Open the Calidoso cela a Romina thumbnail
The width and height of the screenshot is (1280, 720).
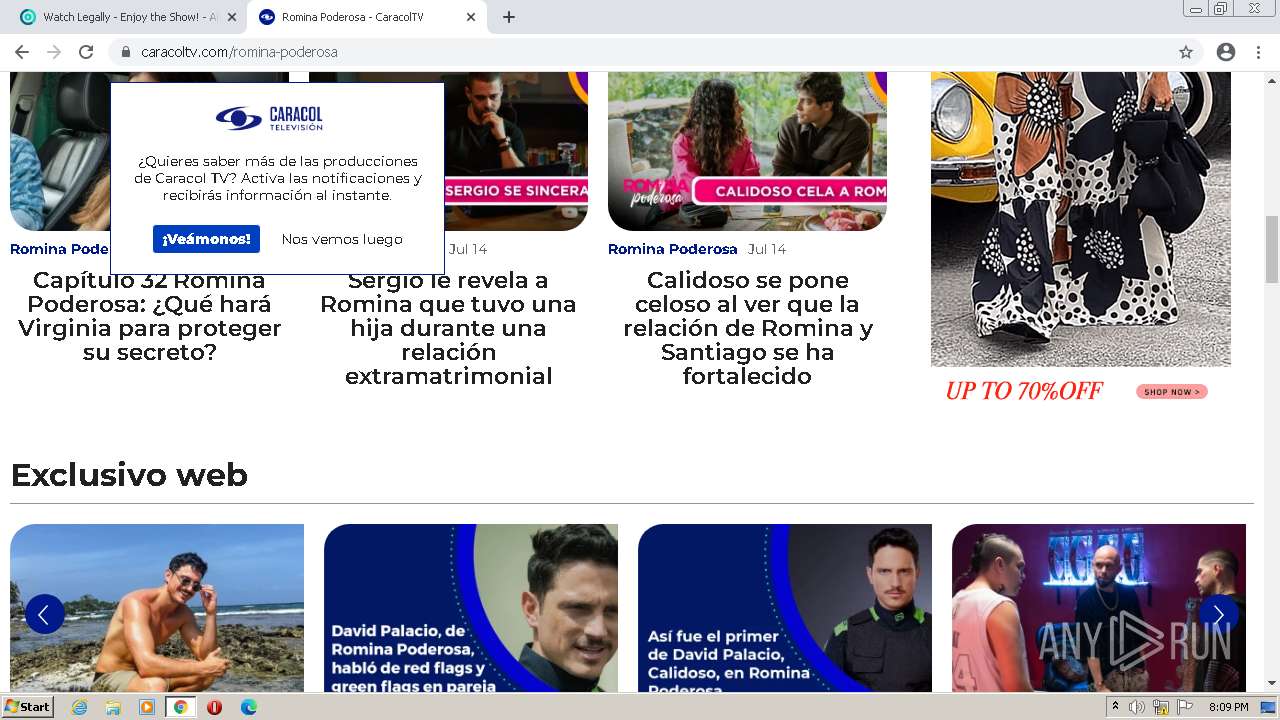[747, 151]
